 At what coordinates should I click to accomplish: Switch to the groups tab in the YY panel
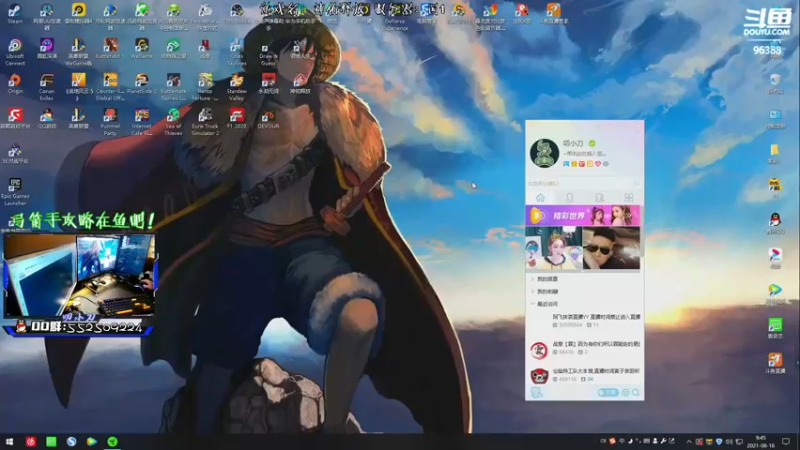[599, 197]
